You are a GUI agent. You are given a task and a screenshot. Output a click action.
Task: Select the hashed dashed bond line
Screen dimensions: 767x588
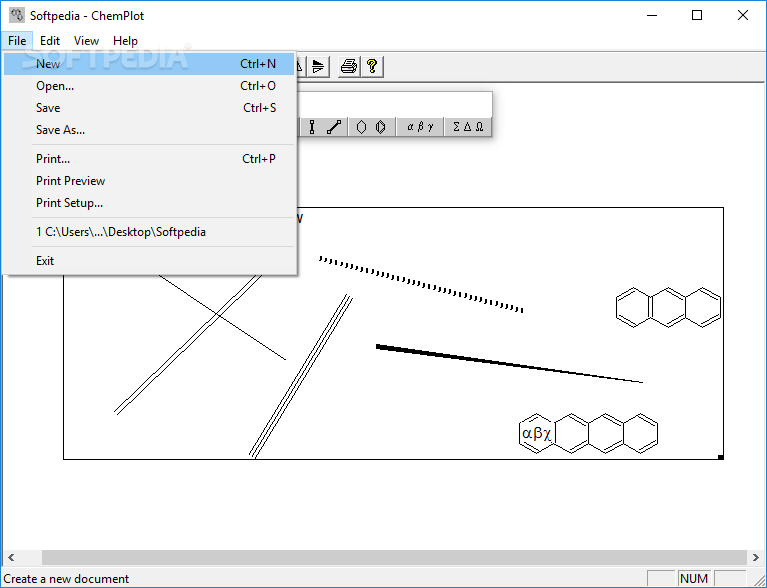pos(421,284)
